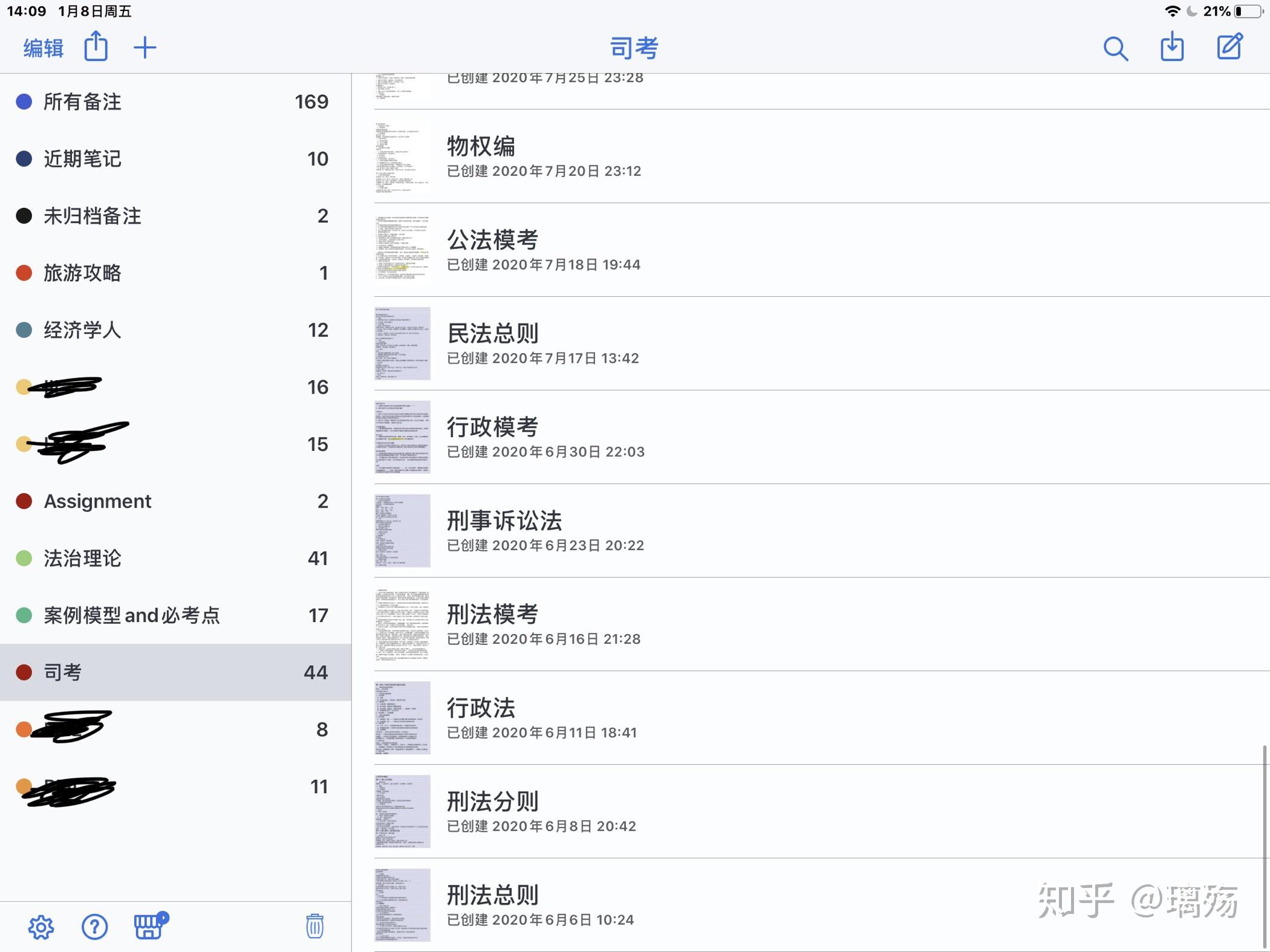
Task: Compose a new note with pencil icon
Action: coord(1230,47)
